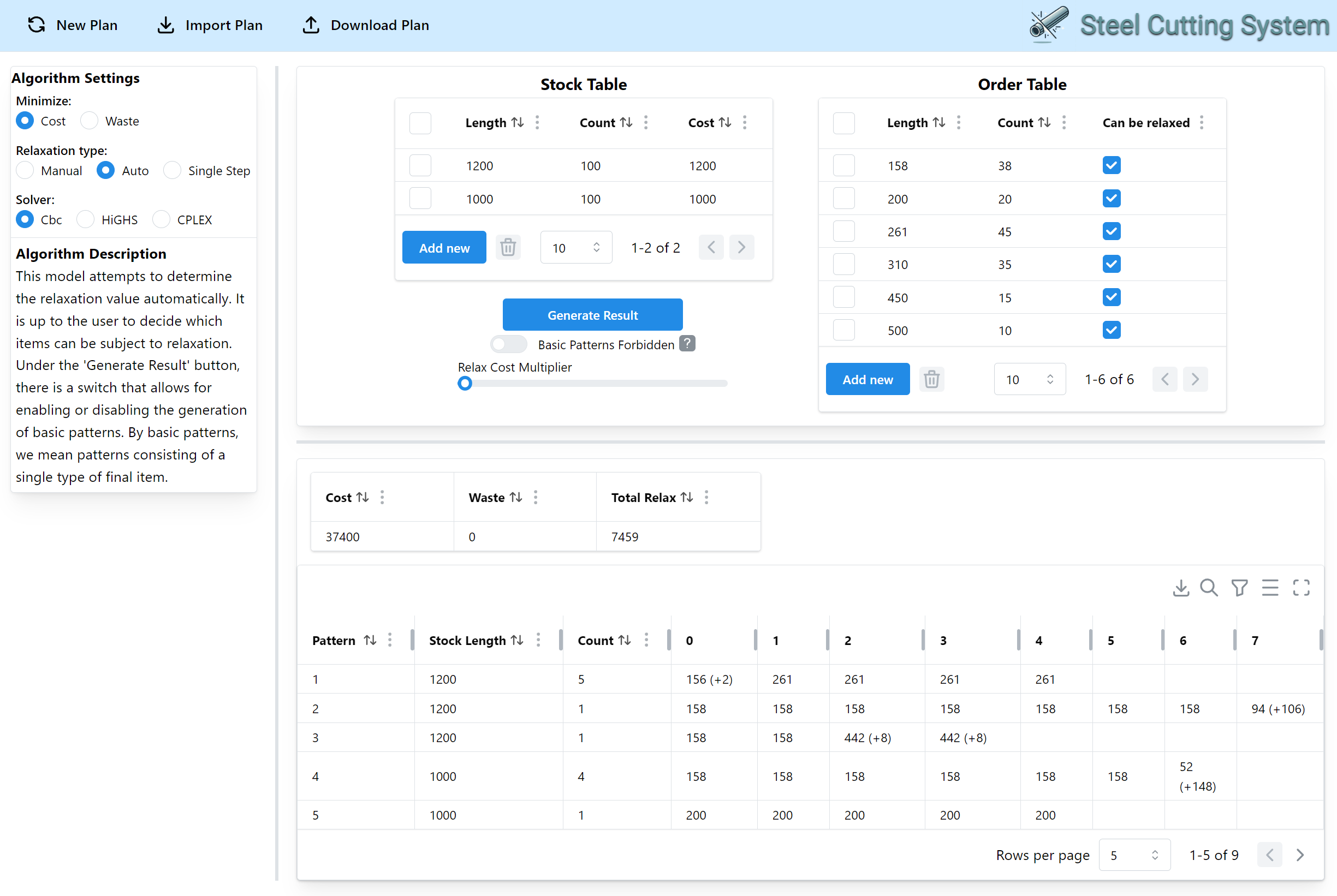Click Import Plan in top bar

[x=210, y=25]
